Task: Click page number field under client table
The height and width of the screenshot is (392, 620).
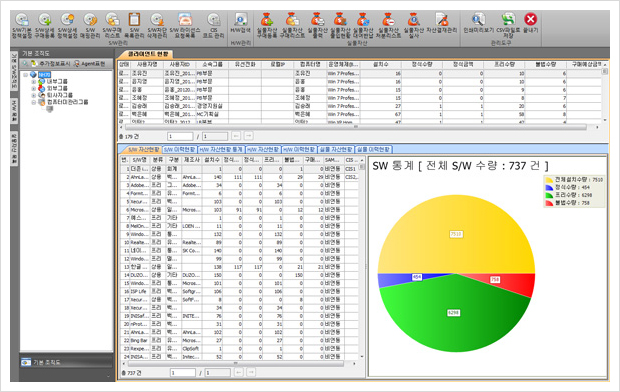Action: (x=180, y=136)
